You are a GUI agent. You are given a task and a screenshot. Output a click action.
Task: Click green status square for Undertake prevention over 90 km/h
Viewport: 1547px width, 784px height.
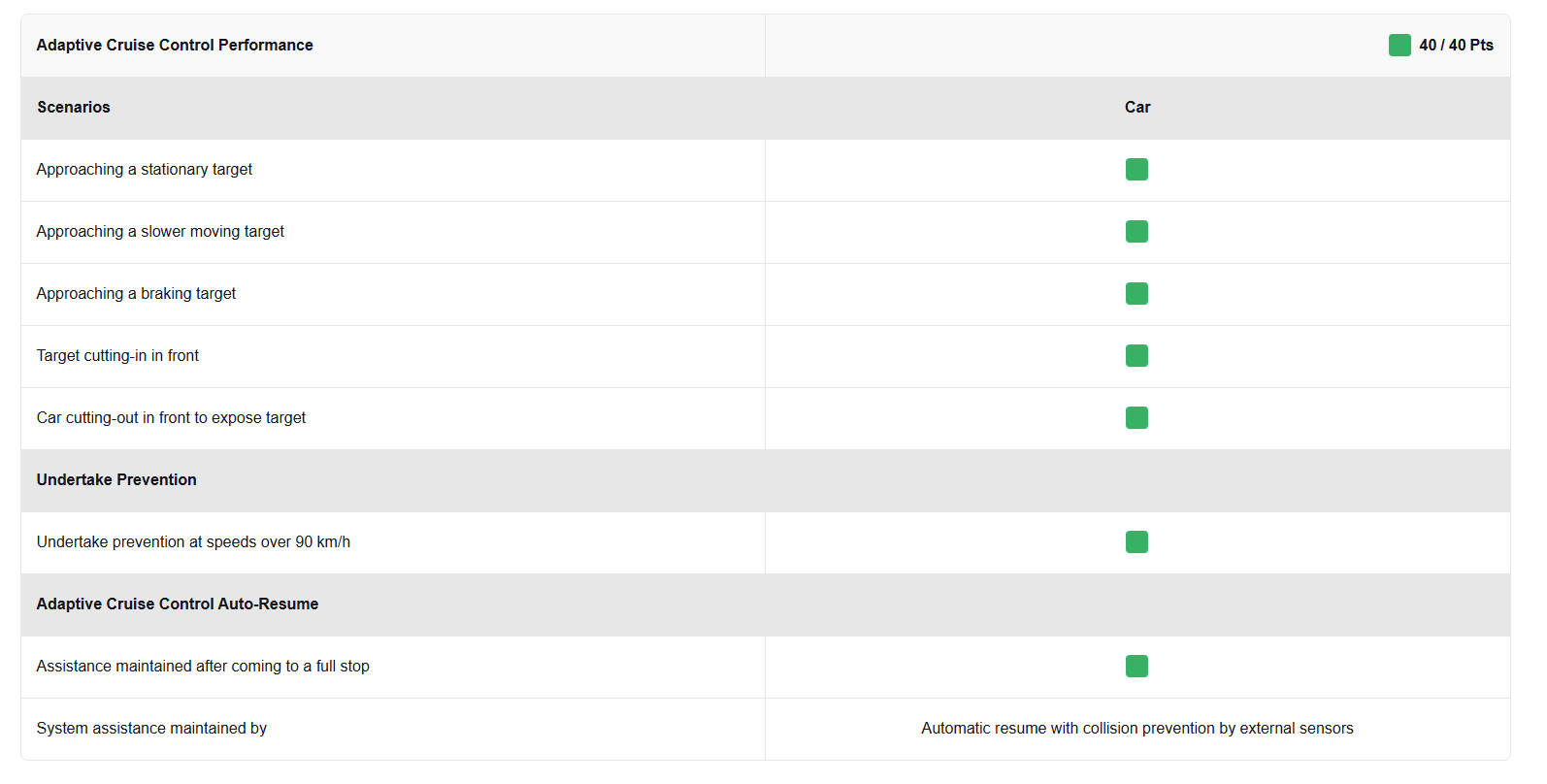pyautogui.click(x=1136, y=541)
